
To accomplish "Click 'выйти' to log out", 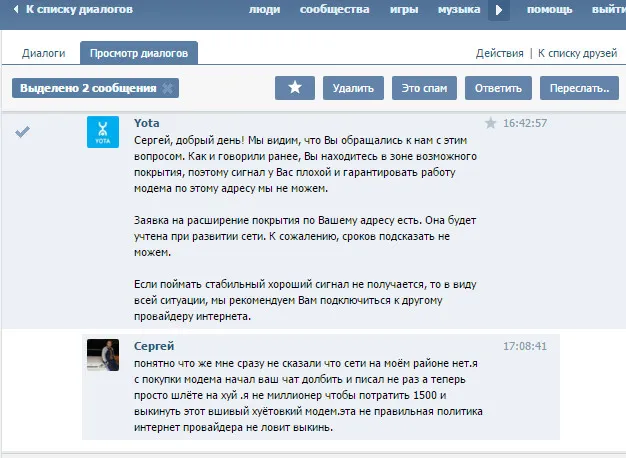I will (608, 10).
